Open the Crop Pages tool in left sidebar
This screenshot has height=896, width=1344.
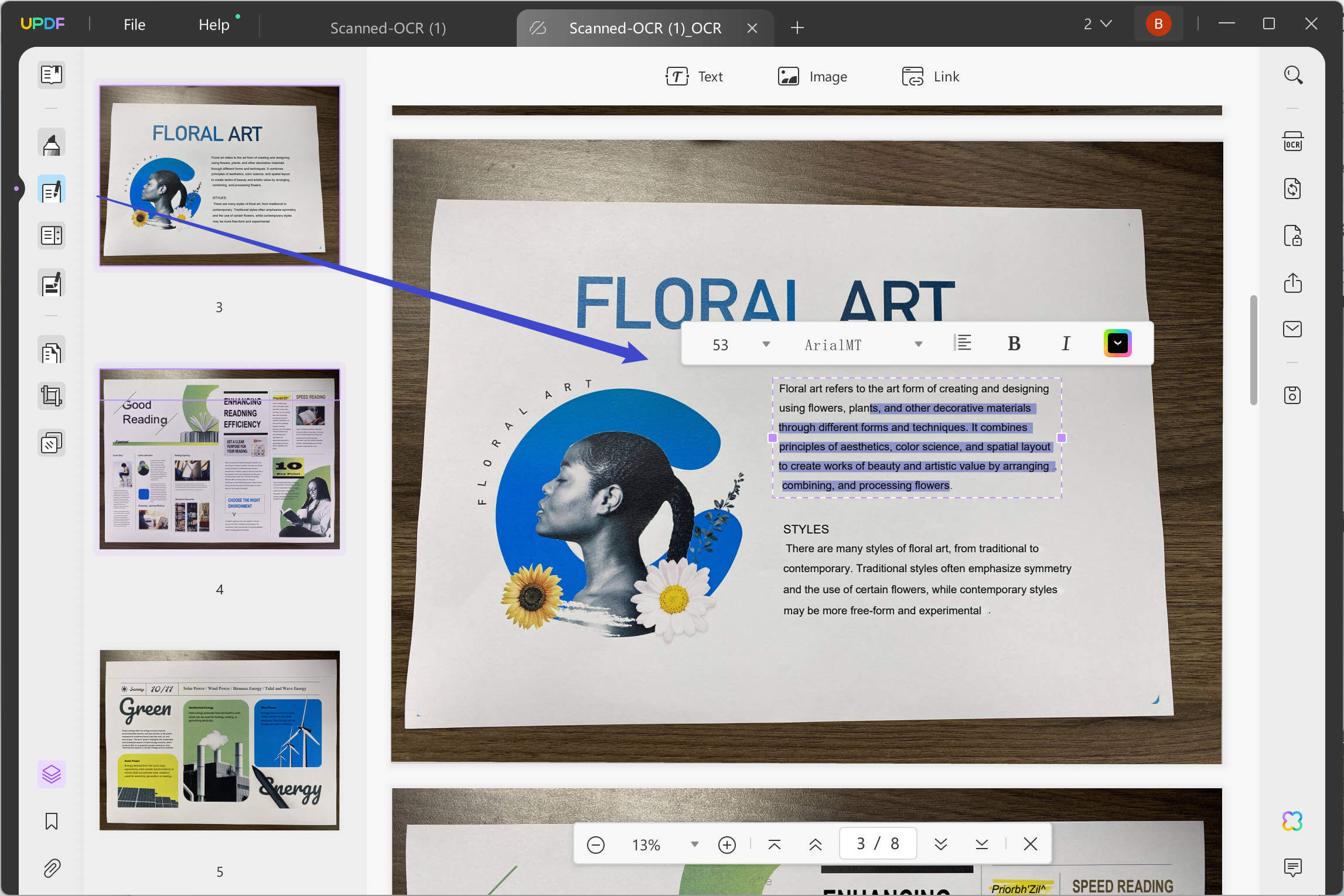tap(51, 396)
